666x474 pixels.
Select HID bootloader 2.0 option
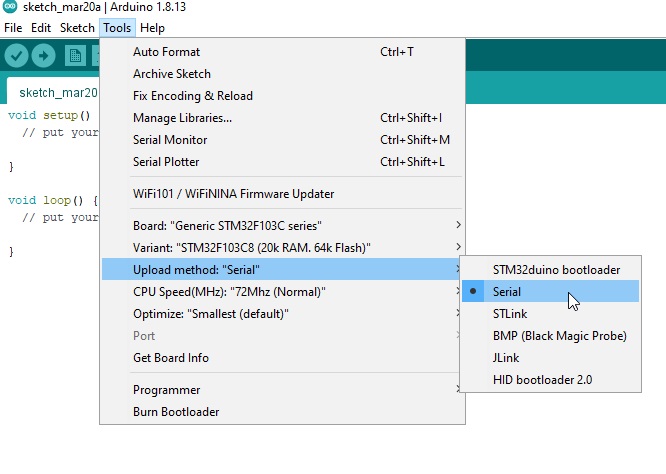click(550, 380)
